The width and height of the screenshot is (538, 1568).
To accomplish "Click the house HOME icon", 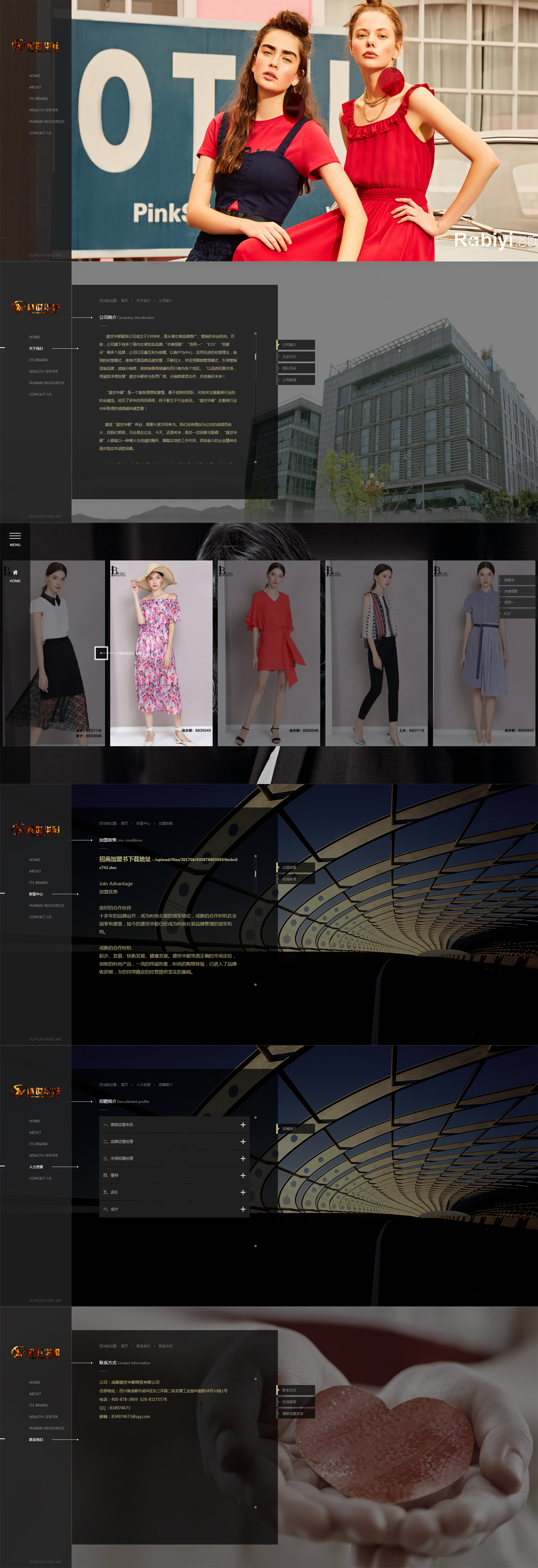I will (x=15, y=572).
